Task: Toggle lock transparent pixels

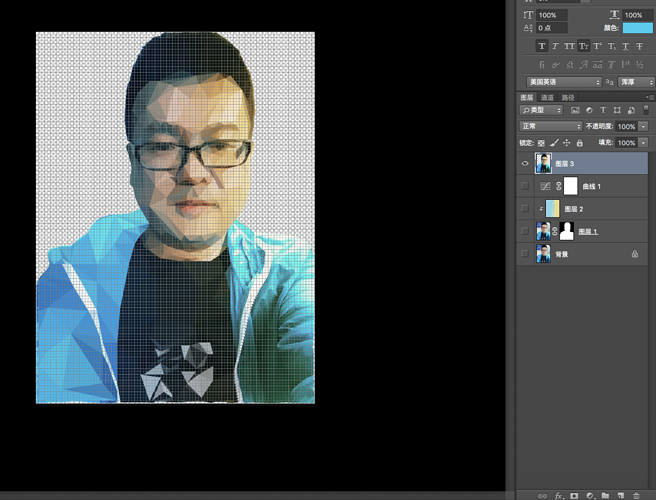Action: point(541,143)
